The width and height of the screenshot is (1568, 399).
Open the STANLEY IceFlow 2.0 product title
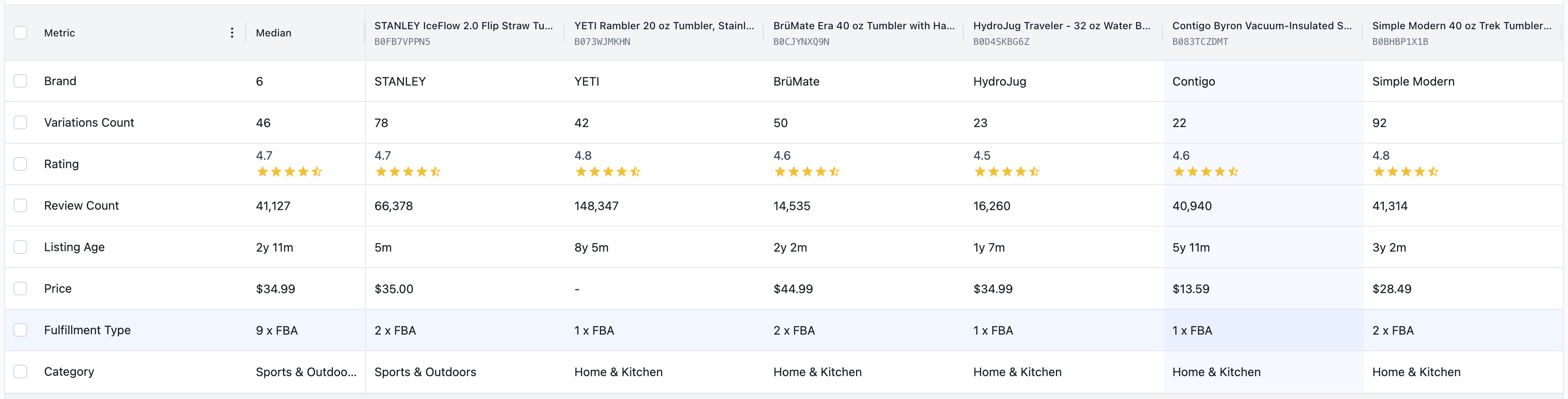tap(464, 25)
